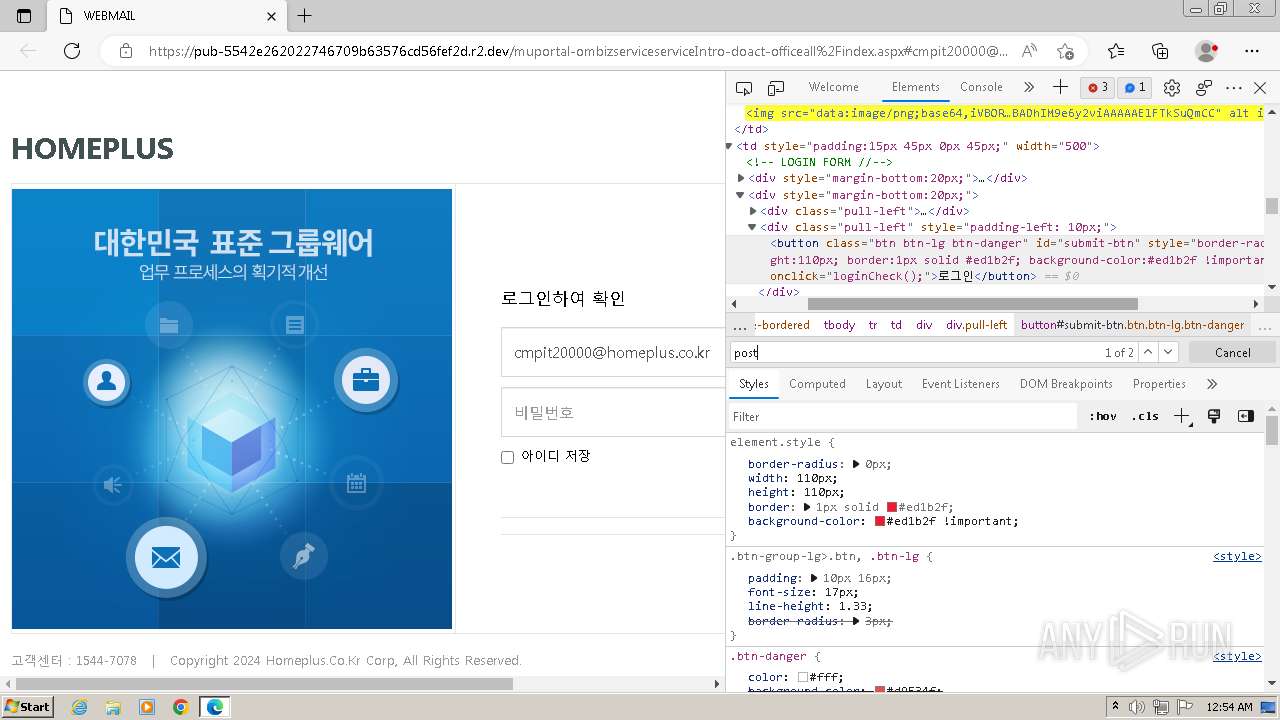
Task: Focus the styles Filter box
Action: [x=902, y=416]
